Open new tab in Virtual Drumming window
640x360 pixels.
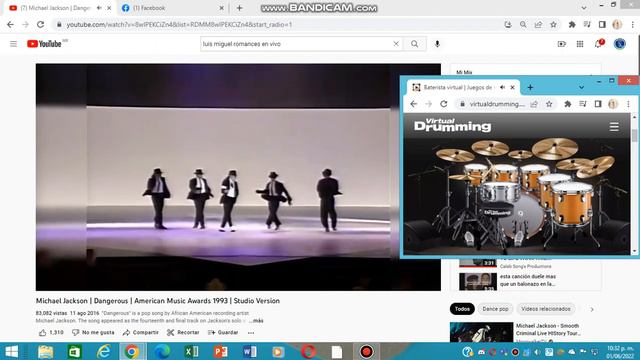tap(530, 87)
